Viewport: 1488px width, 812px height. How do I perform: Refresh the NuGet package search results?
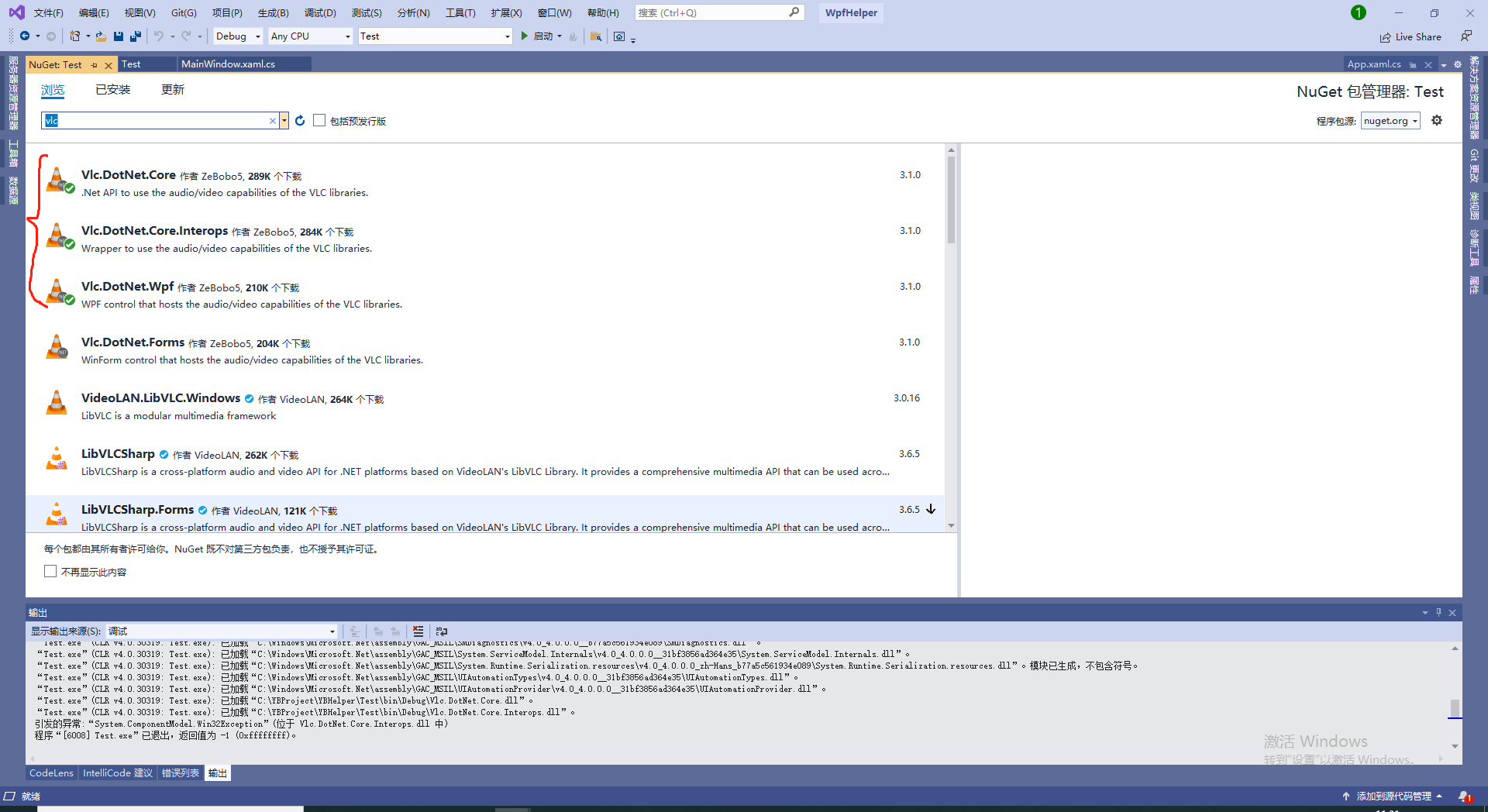click(x=300, y=120)
